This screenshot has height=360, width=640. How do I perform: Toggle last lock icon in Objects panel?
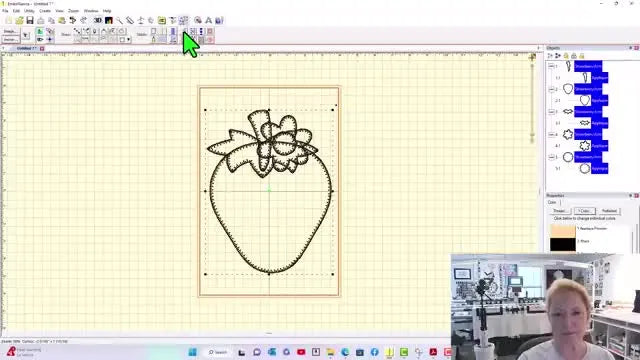pos(582,56)
